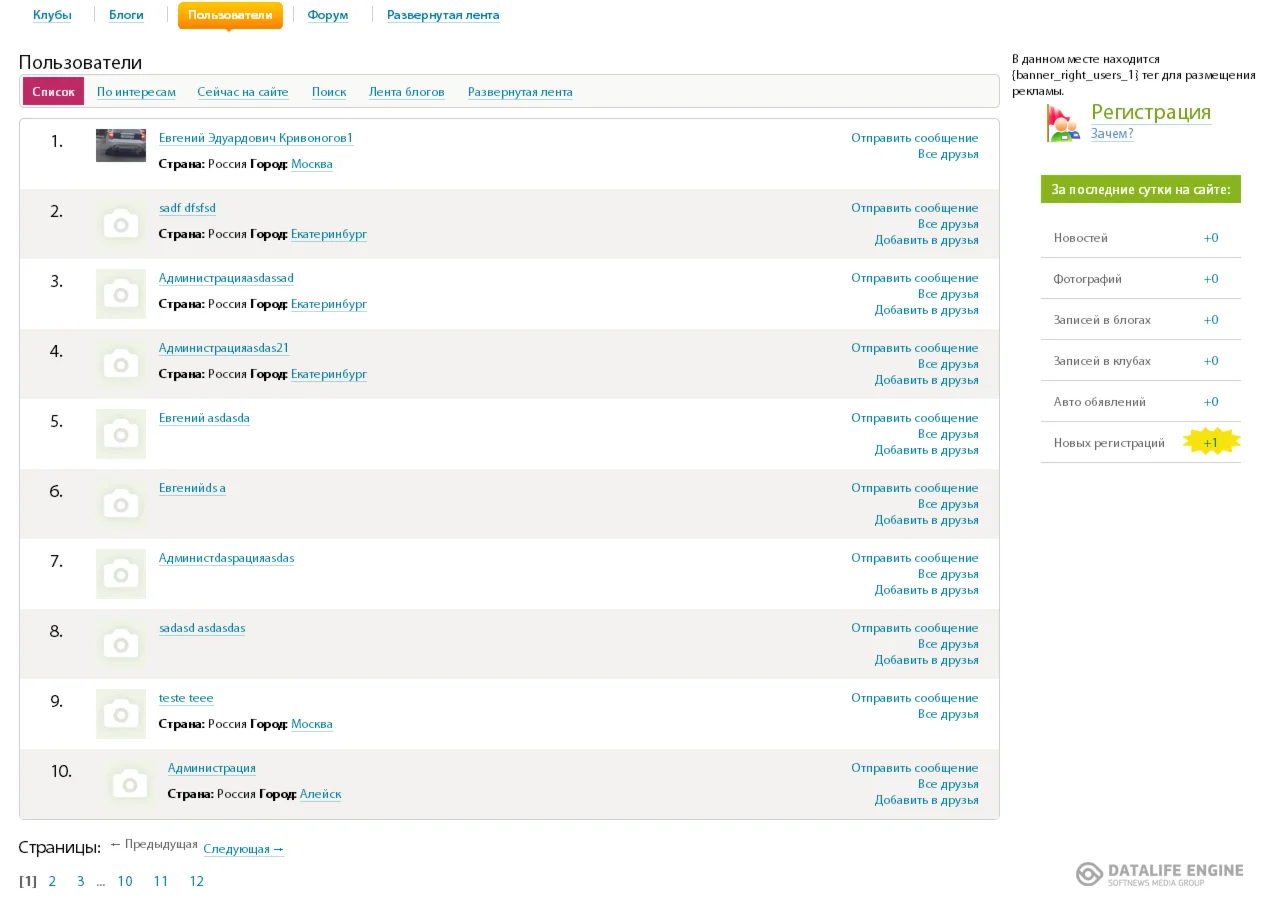Go to page 11
This screenshot has height=905, width=1268.
coord(161,881)
